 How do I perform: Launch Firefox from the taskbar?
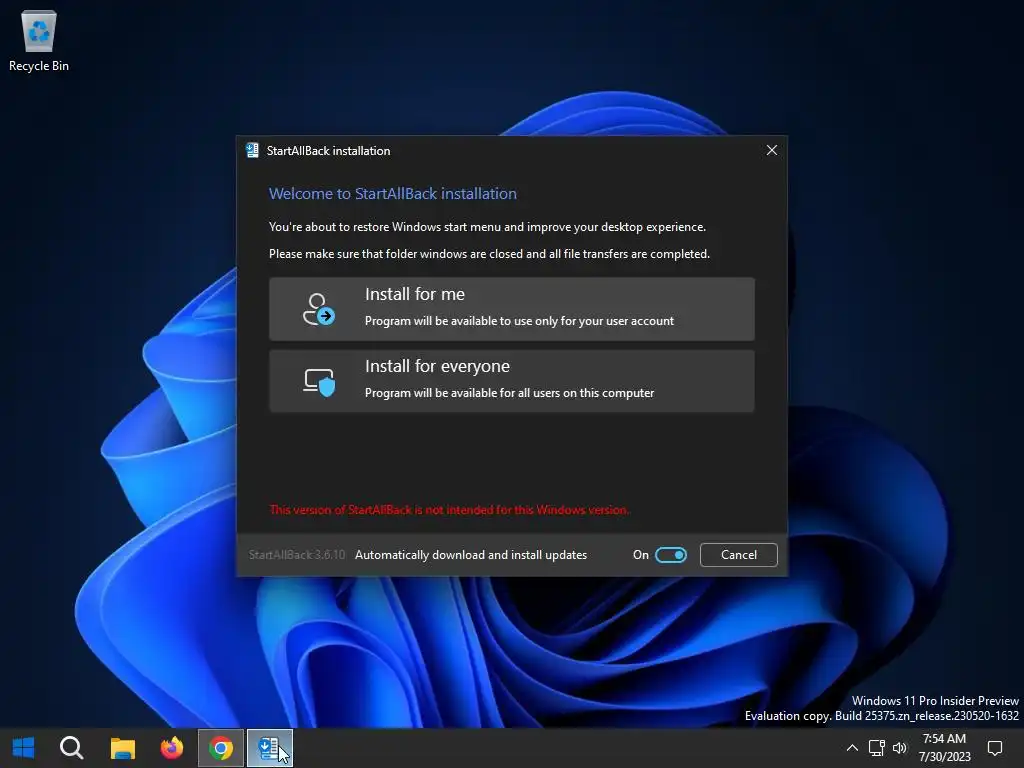coord(172,748)
